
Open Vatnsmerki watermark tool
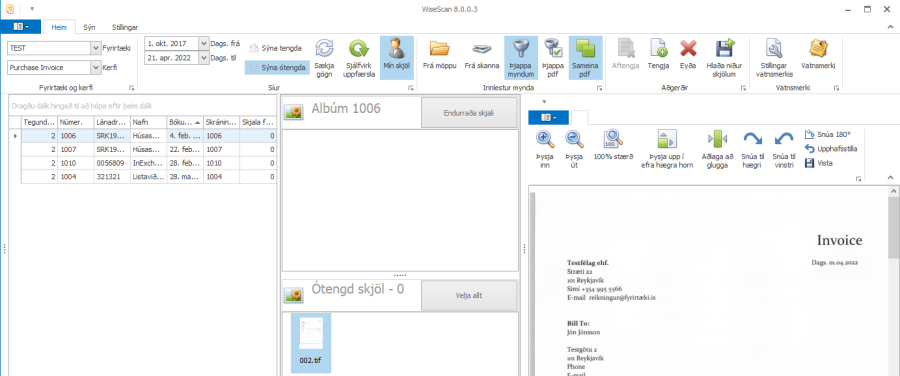click(818, 55)
